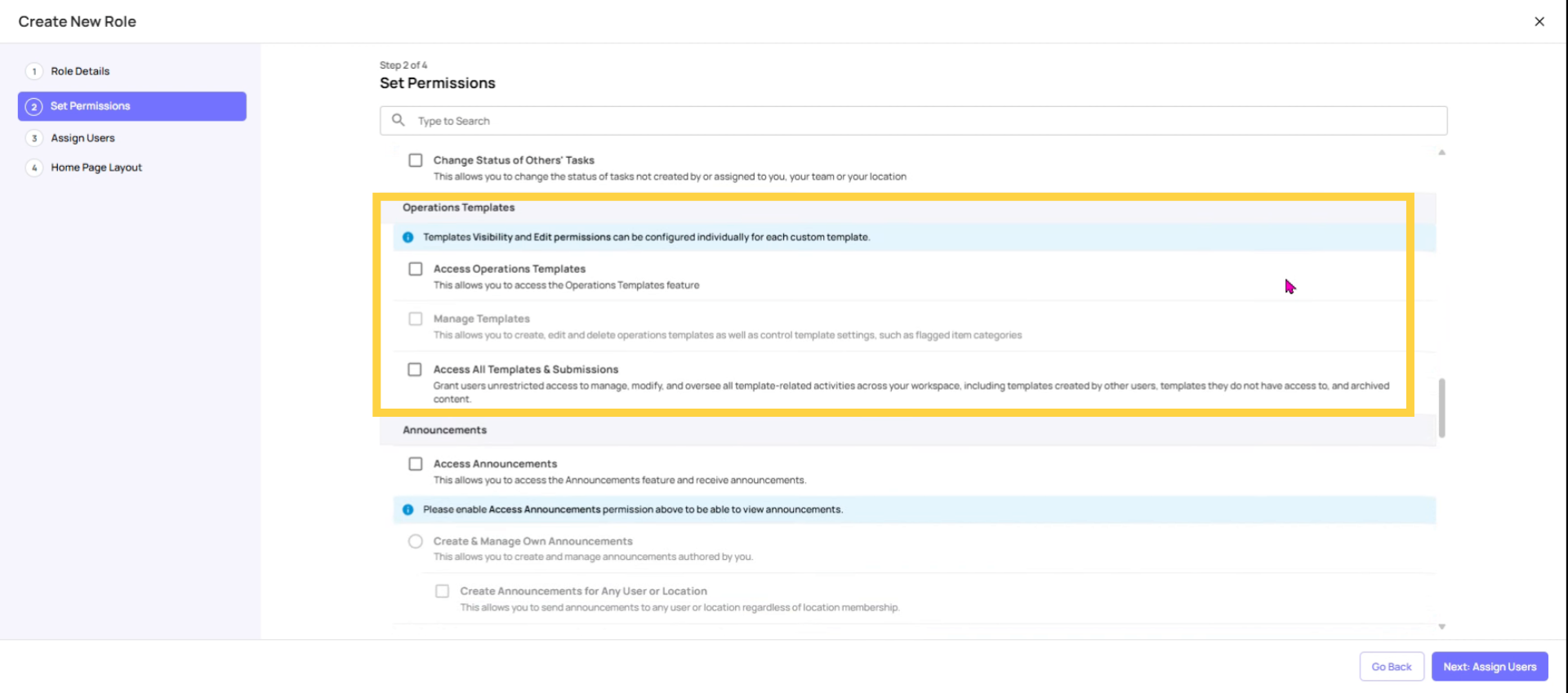Click info icon beside Access Announcements notice
This screenshot has width=1568, height=693.
(x=408, y=509)
